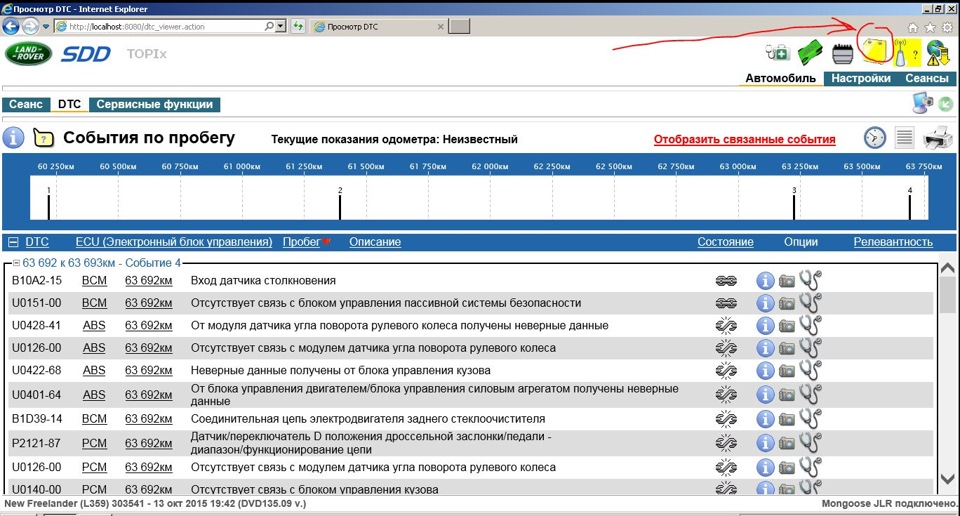Click the yellow question note icon
960x516 pixels.
[43, 138]
